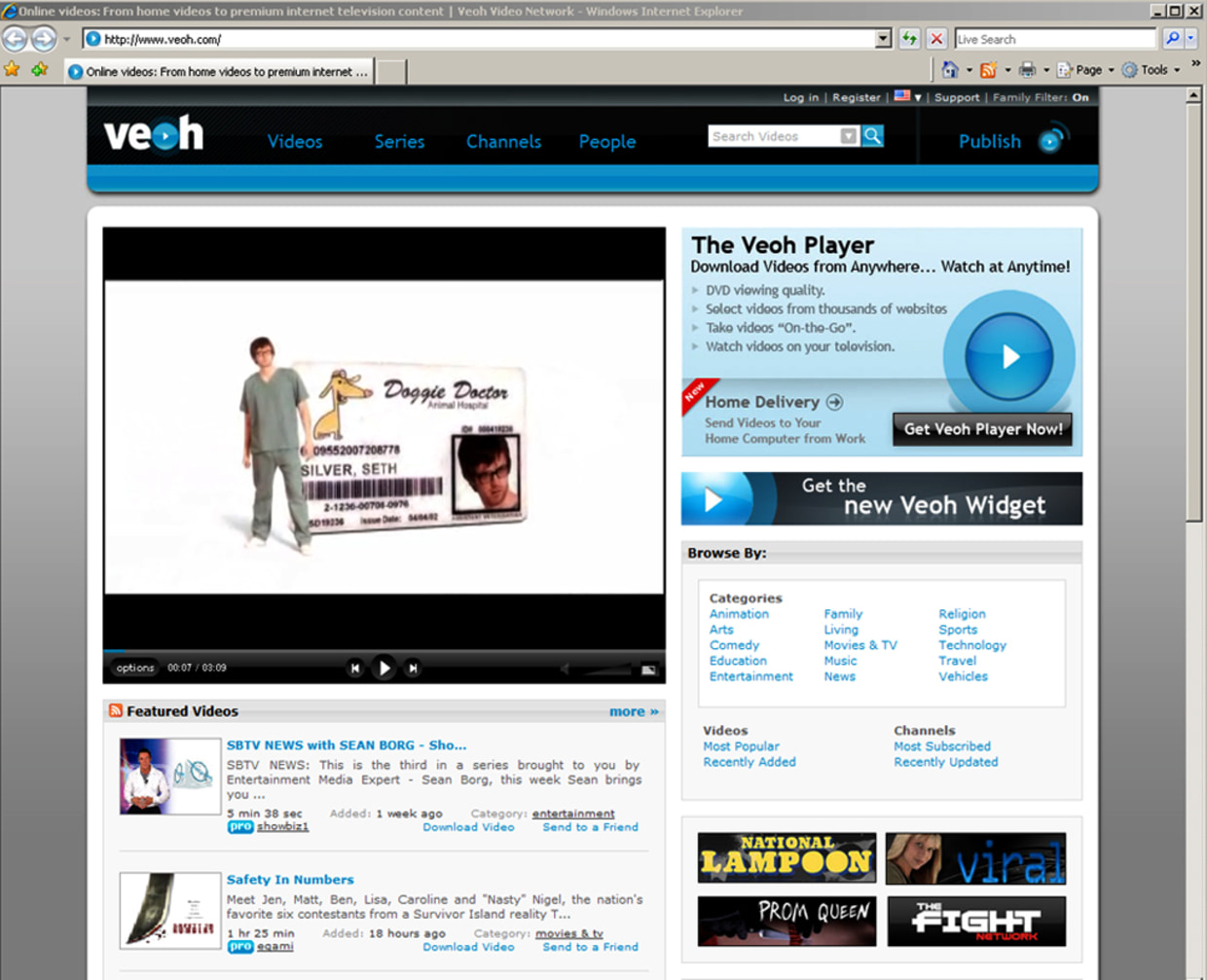Click the IE Refresh button
The width and height of the screenshot is (1207, 980).
pyautogui.click(x=909, y=39)
